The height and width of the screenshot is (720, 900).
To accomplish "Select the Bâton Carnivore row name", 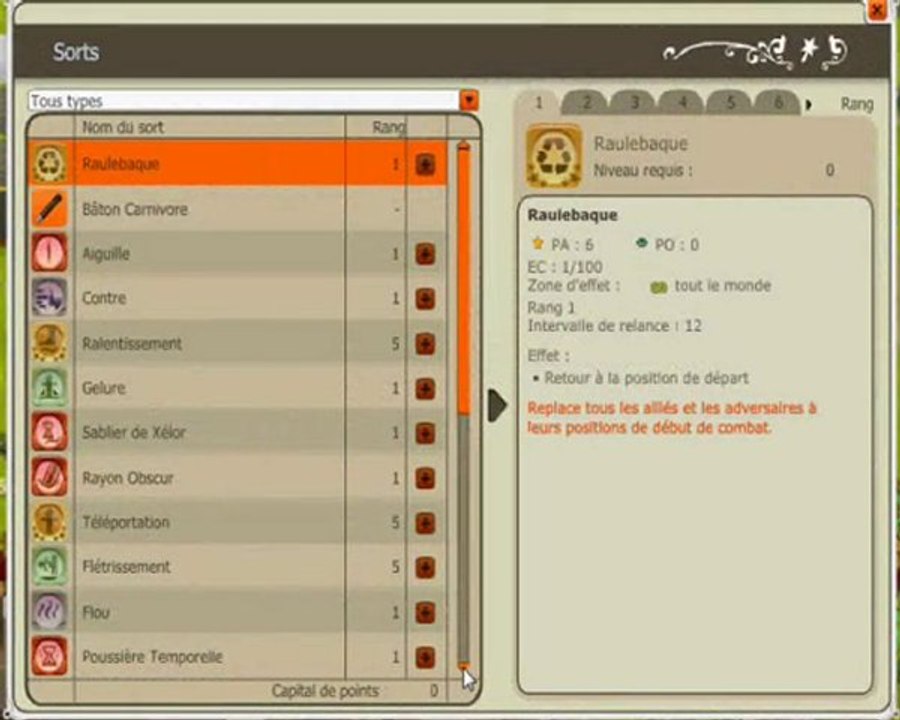I will pyautogui.click(x=135, y=210).
